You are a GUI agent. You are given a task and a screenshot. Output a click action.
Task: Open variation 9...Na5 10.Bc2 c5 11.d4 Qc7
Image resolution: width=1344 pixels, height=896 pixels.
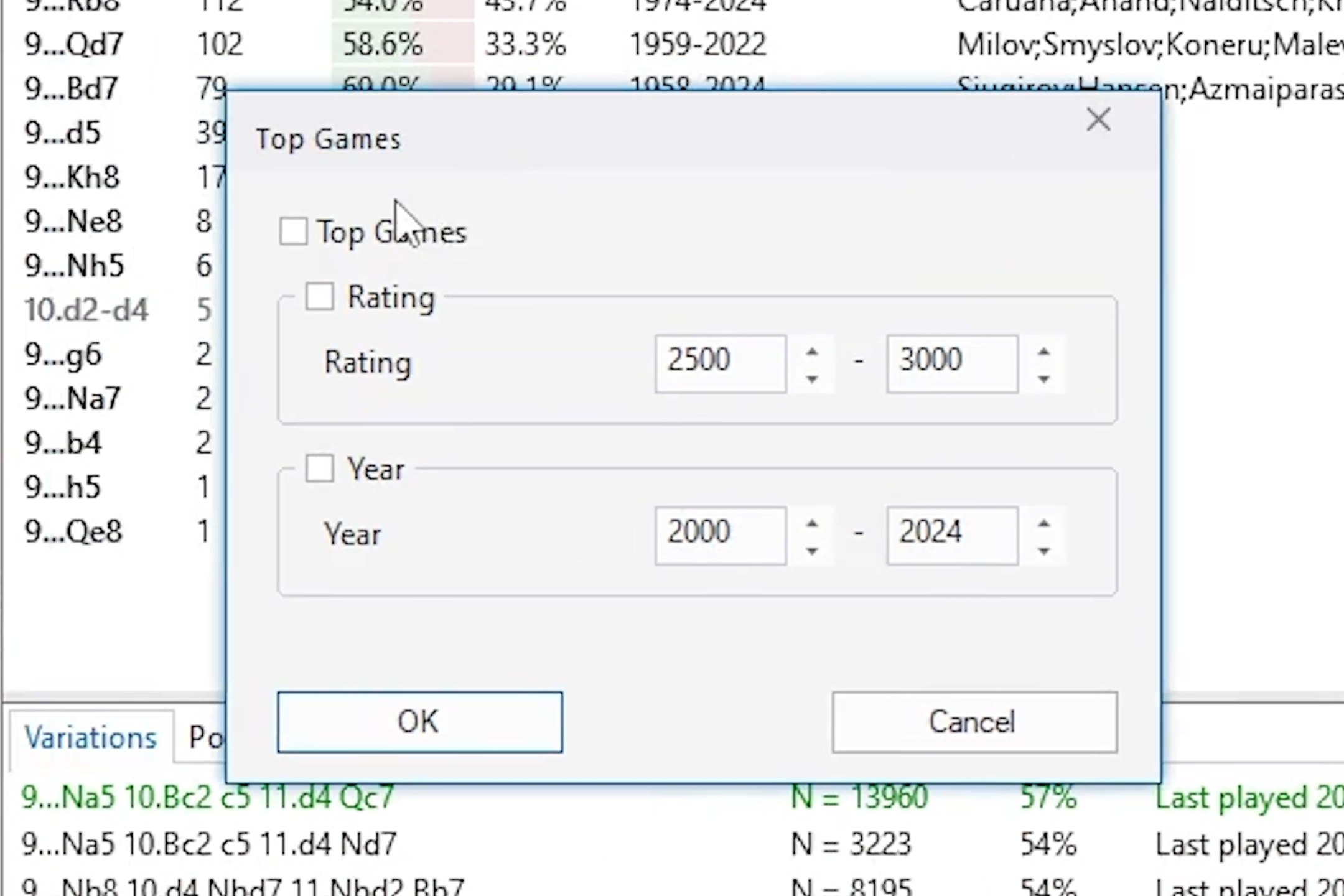[205, 798]
